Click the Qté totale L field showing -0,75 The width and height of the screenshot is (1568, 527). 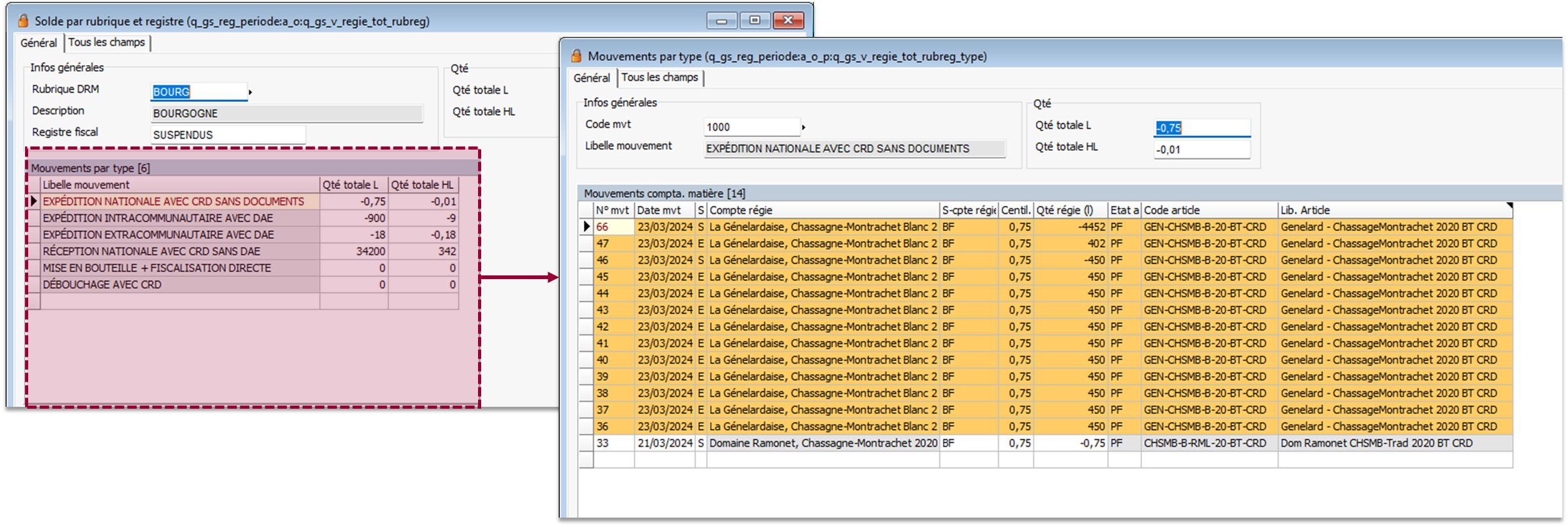pyautogui.click(x=1201, y=128)
